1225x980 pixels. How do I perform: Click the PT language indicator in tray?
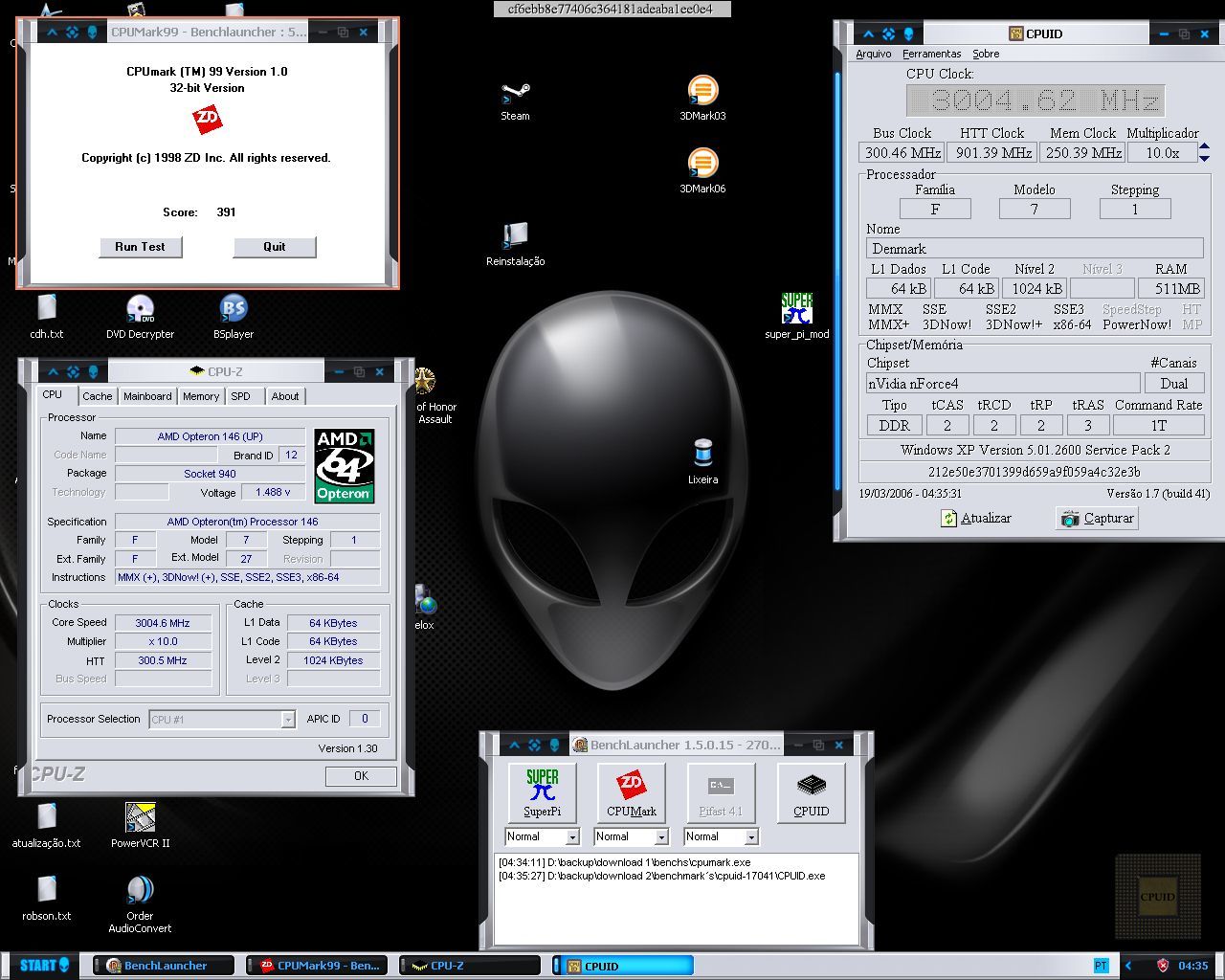click(1102, 965)
